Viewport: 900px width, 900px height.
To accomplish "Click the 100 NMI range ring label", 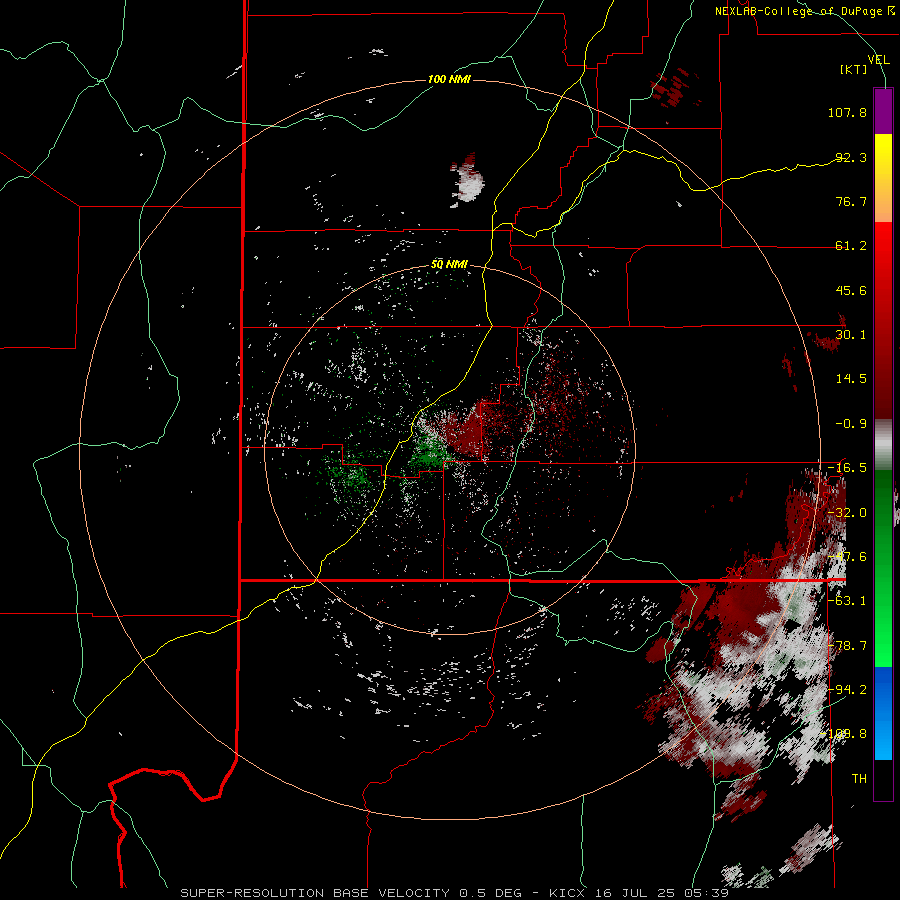I will (449, 79).
